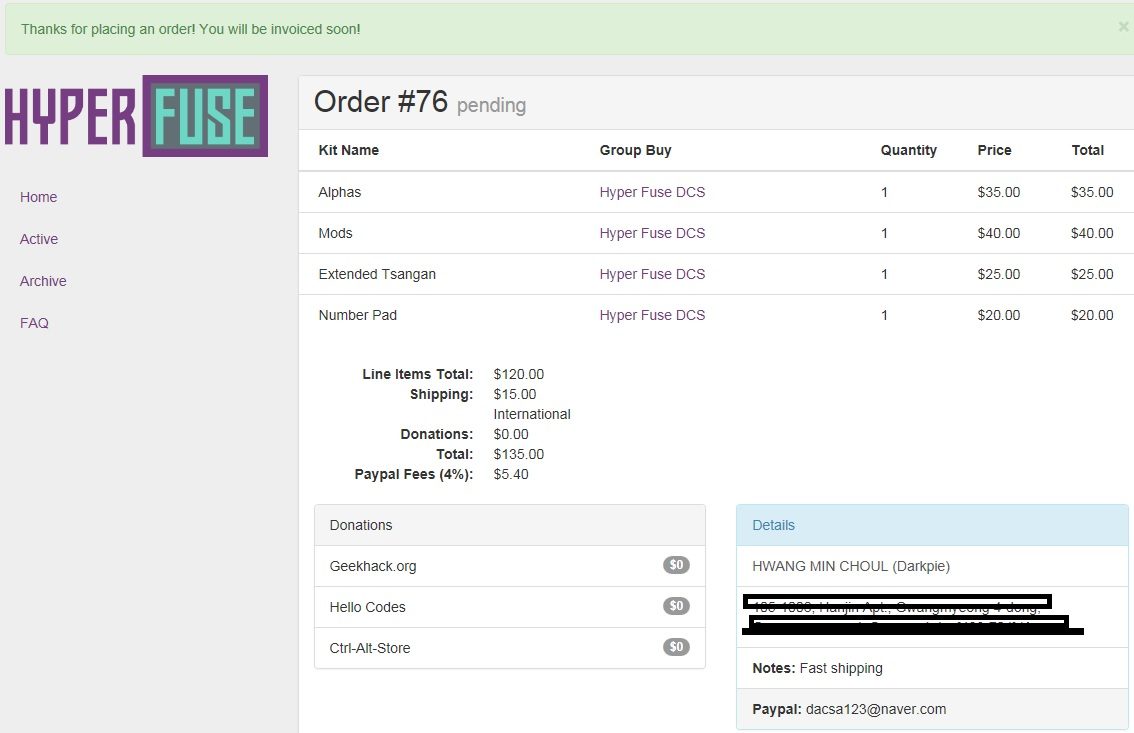Open Hyper Fuse DCS link beside Number Pad
The image size is (1134, 733).
(652, 315)
